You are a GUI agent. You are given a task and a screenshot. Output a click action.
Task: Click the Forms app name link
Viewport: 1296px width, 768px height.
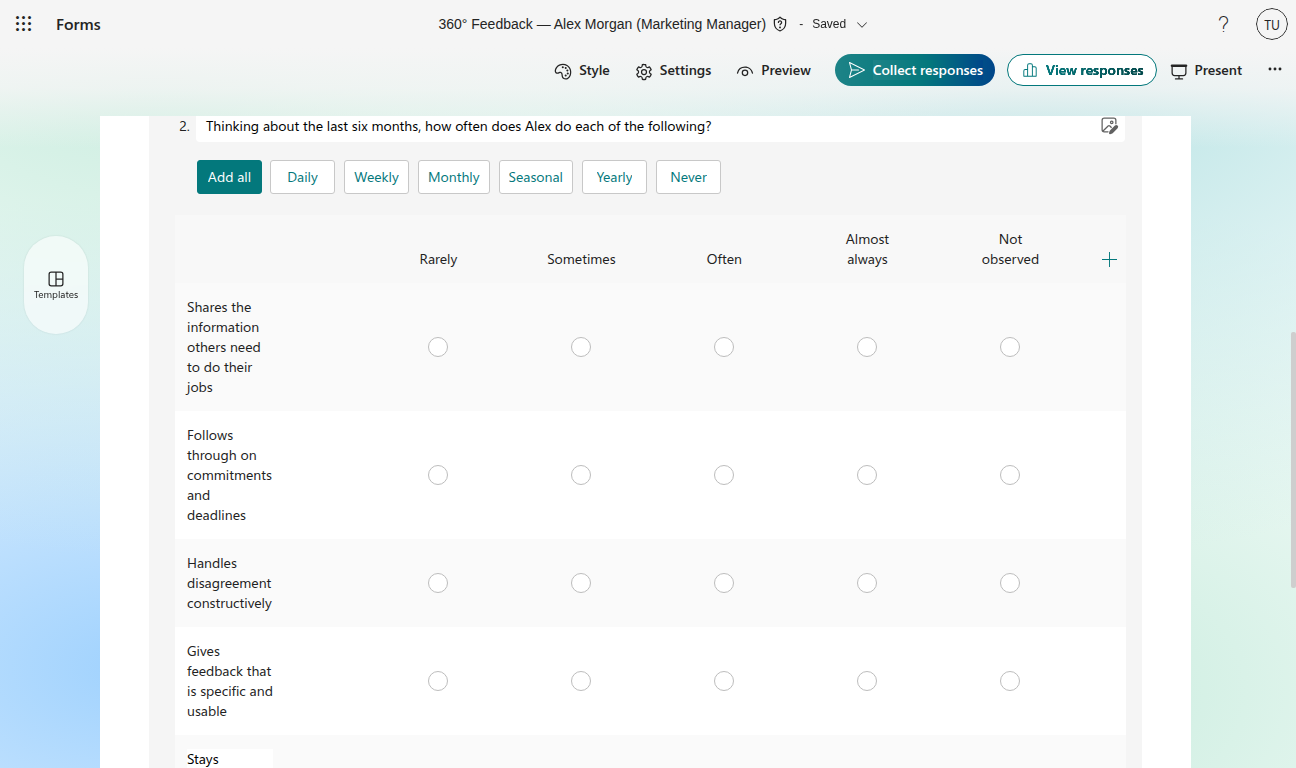pos(78,24)
